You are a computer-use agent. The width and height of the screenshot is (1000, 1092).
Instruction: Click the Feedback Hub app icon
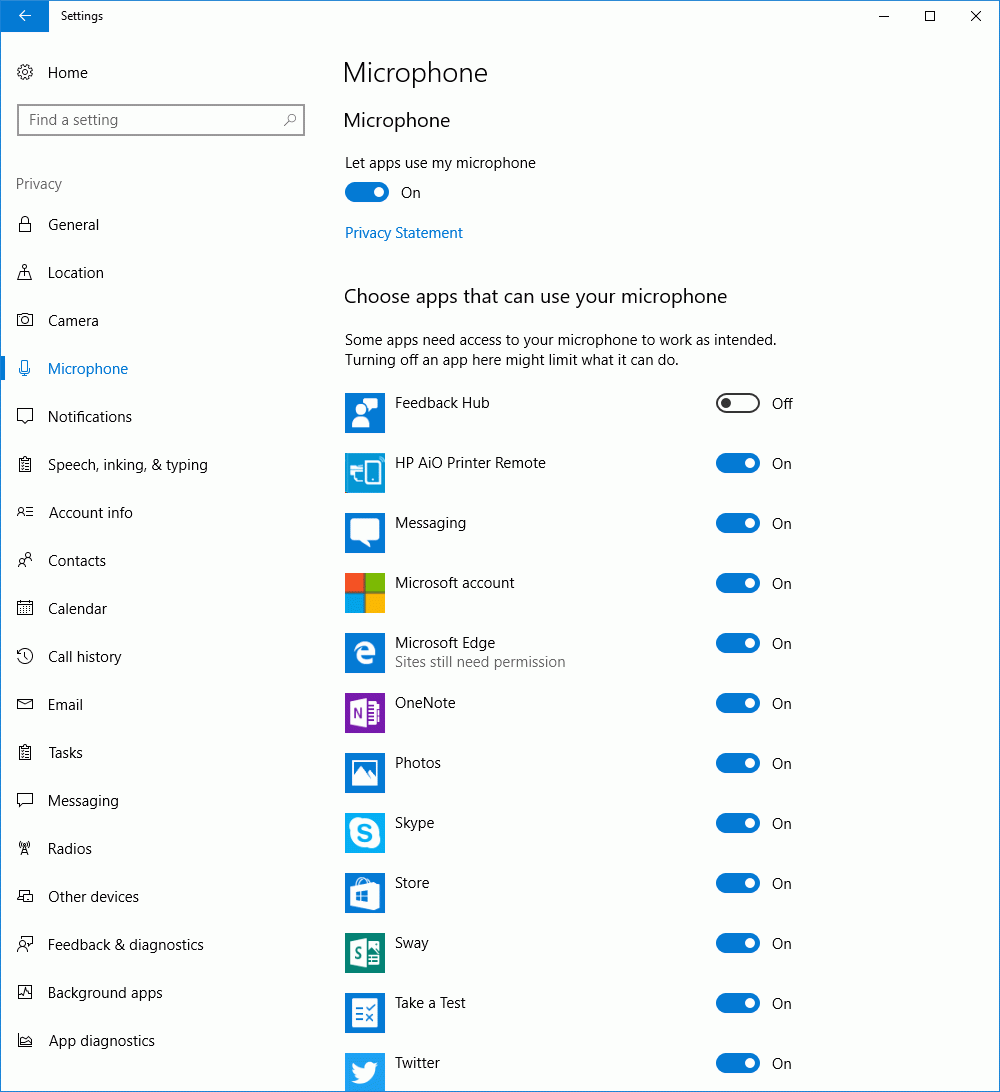click(x=364, y=413)
